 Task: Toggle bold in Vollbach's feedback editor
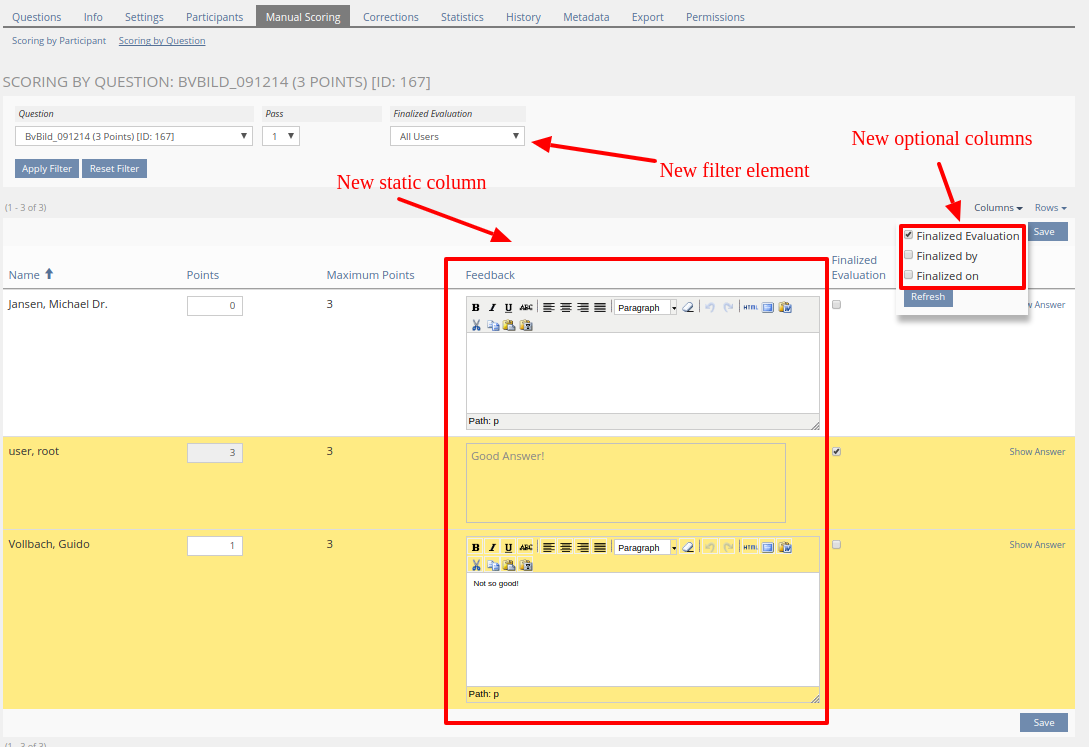click(476, 548)
